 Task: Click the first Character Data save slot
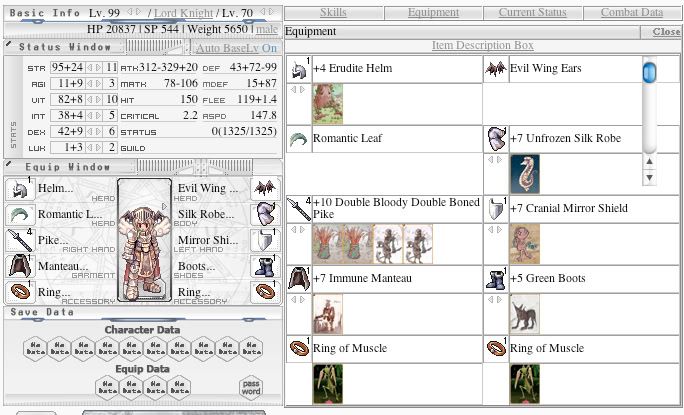click(x=34, y=348)
